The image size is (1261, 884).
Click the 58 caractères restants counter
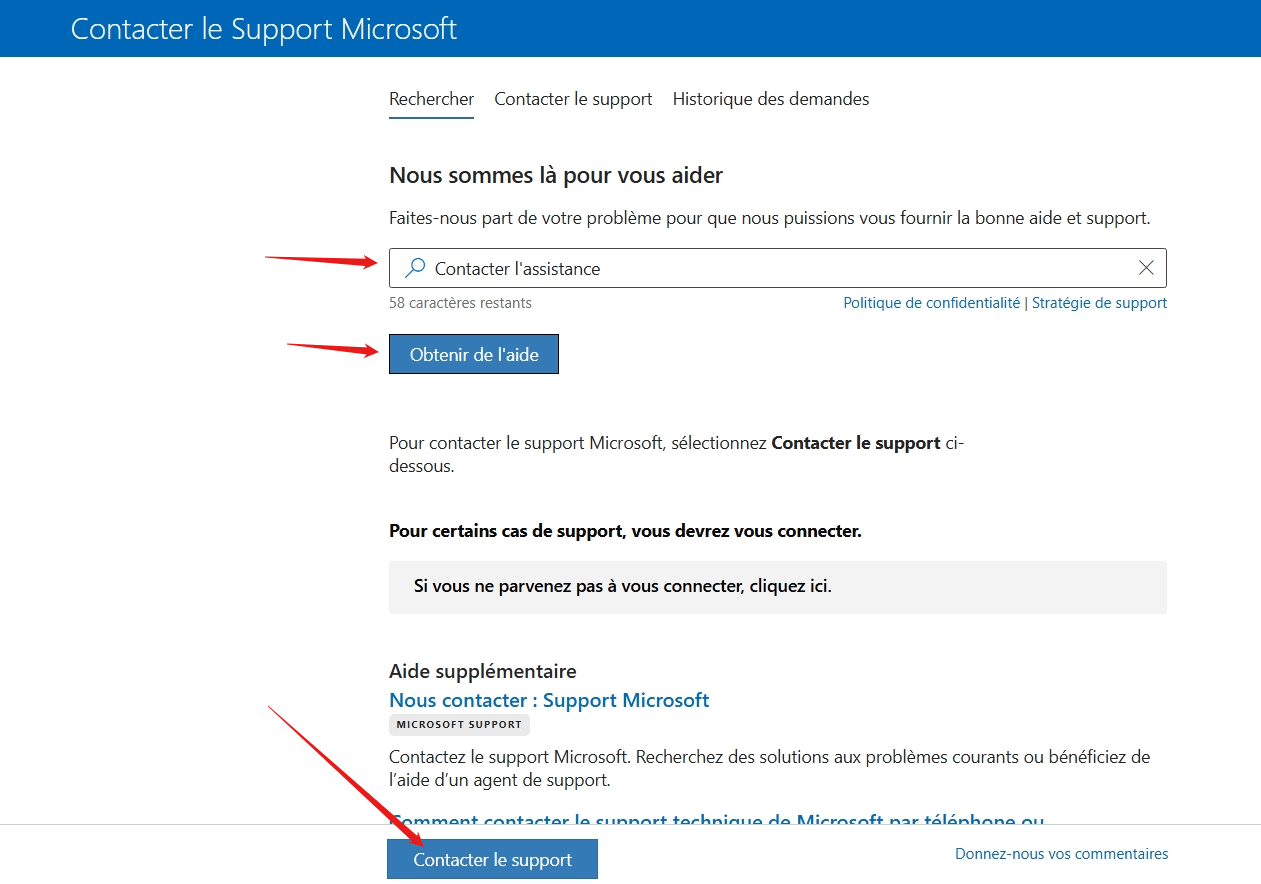[460, 303]
